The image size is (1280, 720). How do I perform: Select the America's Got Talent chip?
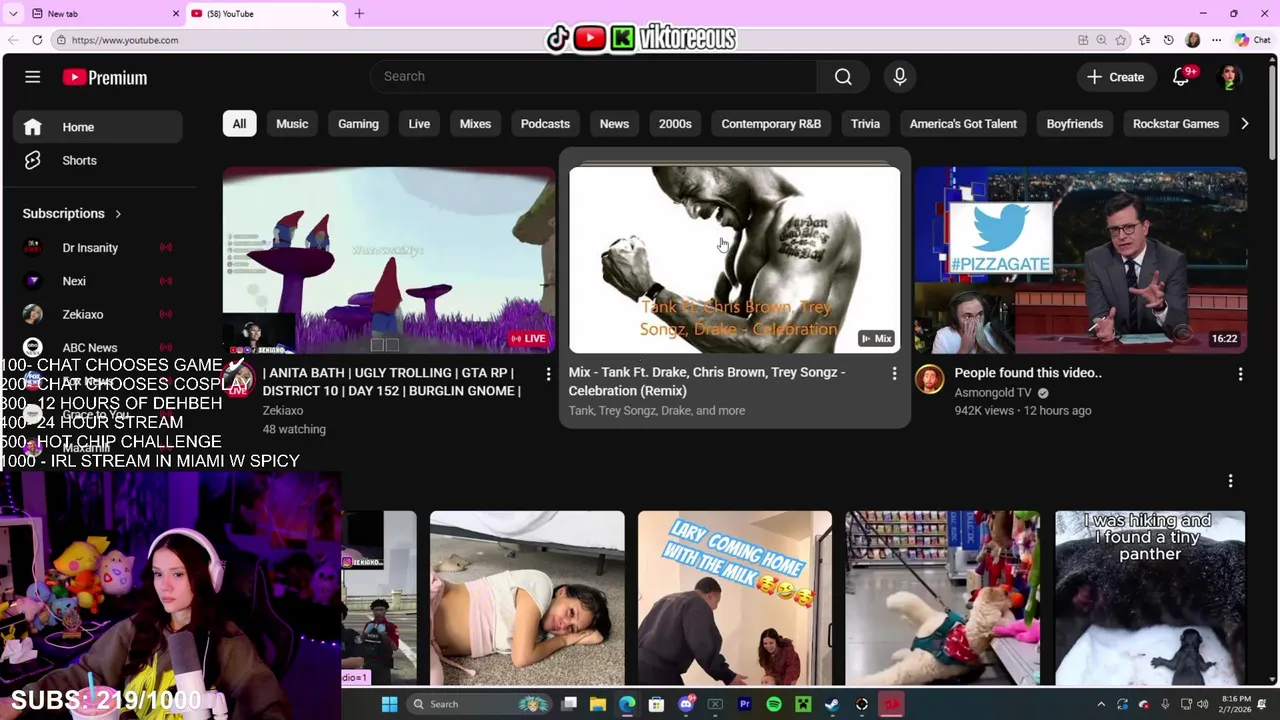point(963,124)
